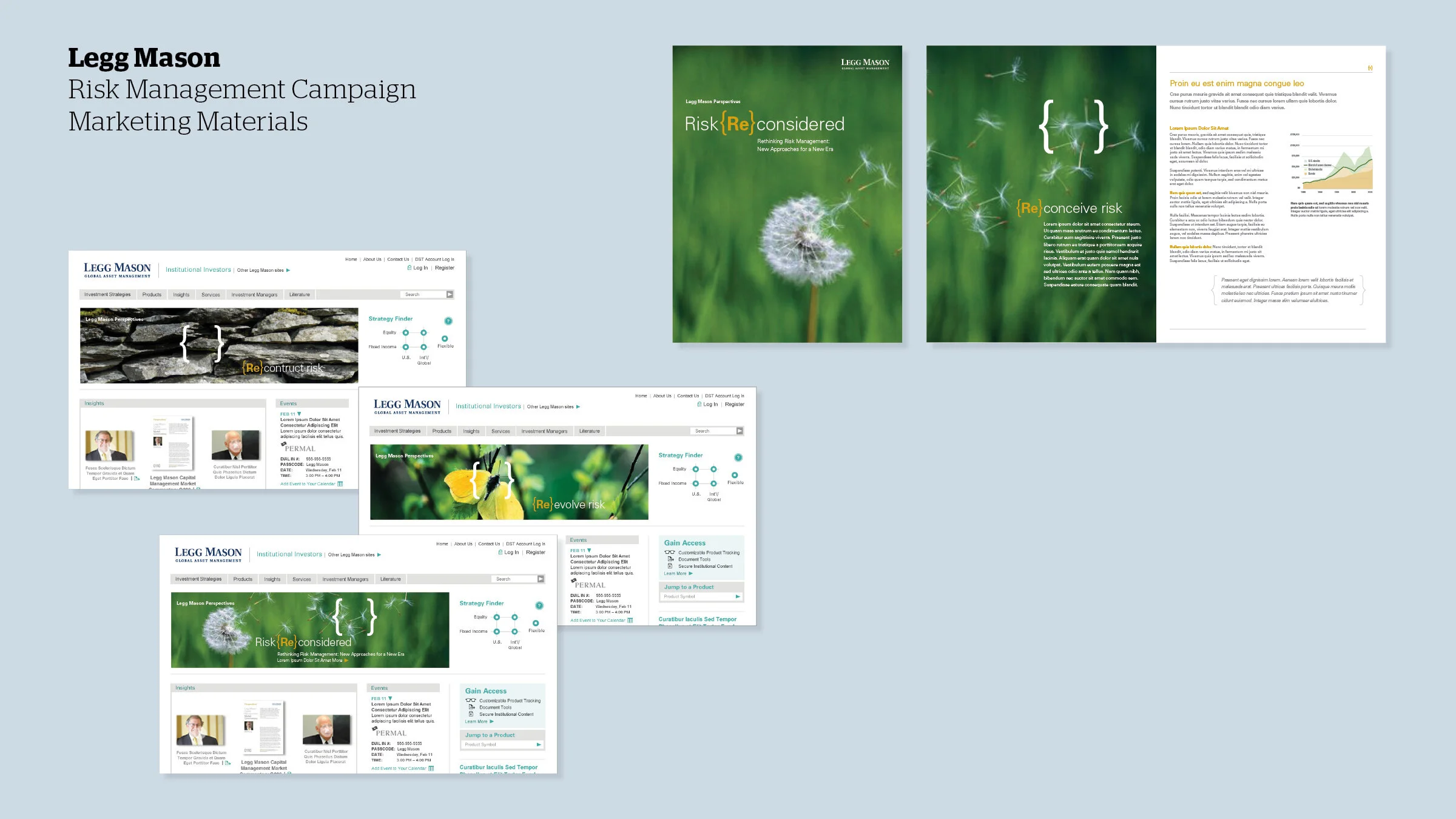Select Fixed Income Int'l/Global node, stone-wall mockup
This screenshot has height=819, width=1456.
pyautogui.click(x=423, y=347)
